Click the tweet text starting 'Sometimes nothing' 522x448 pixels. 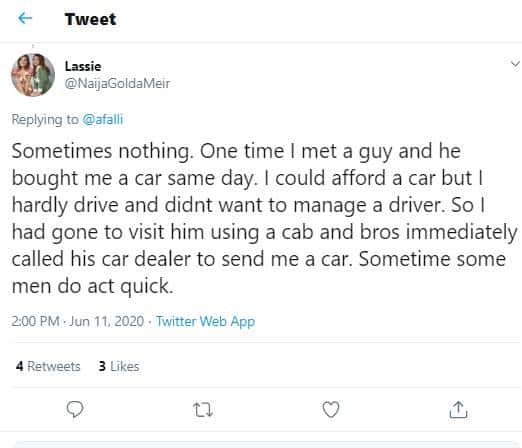click(x=264, y=218)
